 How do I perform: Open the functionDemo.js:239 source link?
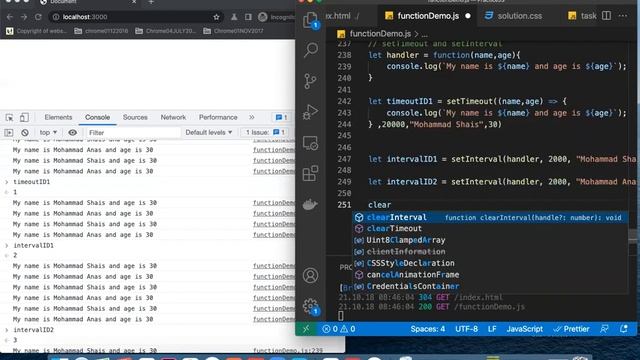click(288, 351)
